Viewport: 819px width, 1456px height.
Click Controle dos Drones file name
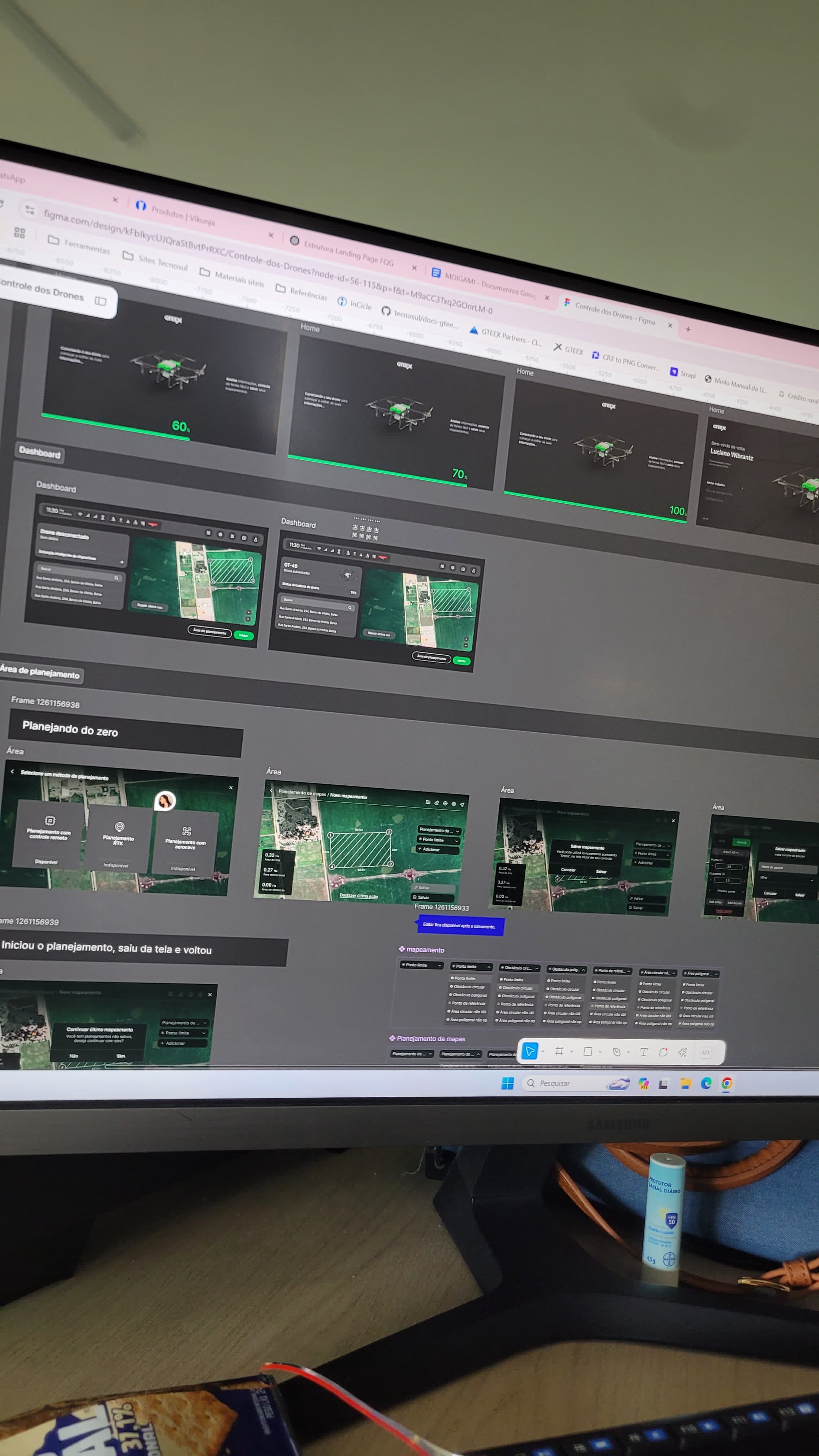coord(42,291)
